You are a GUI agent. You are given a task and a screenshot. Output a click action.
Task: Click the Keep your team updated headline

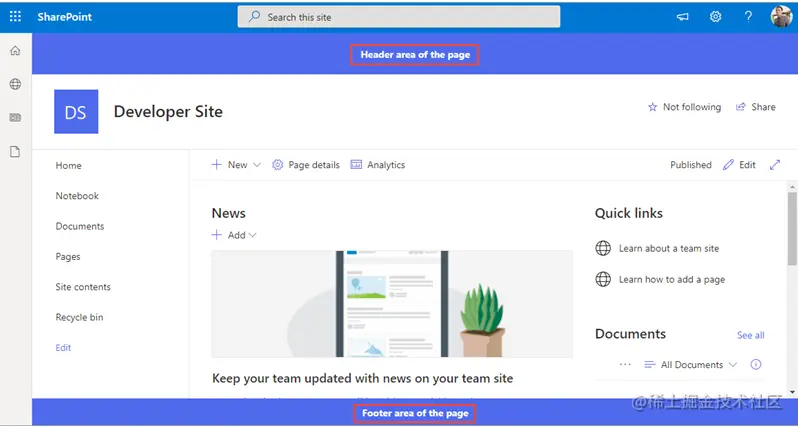(362, 378)
